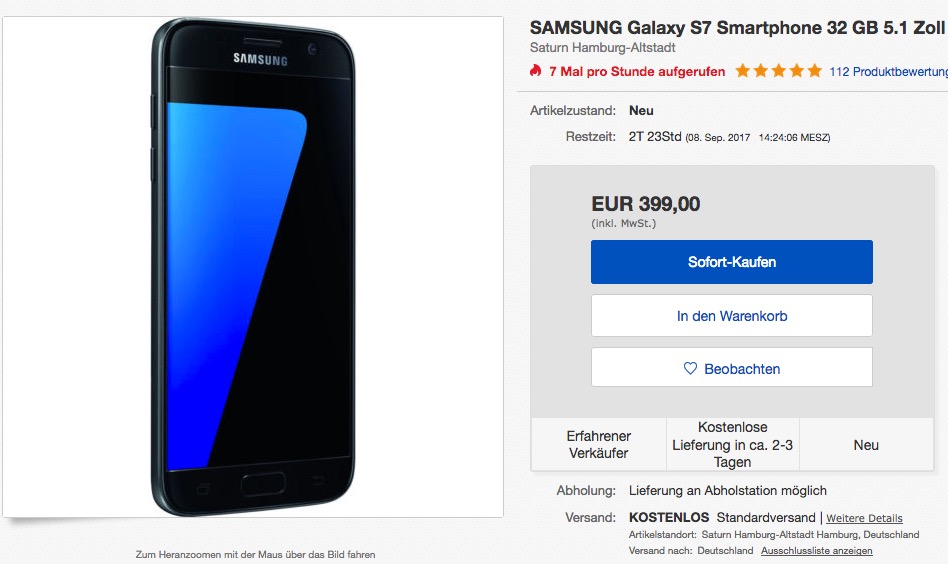Click the Saturn Hamburg-Altstadt seller name
Screen dimensions: 948x564
click(x=602, y=47)
